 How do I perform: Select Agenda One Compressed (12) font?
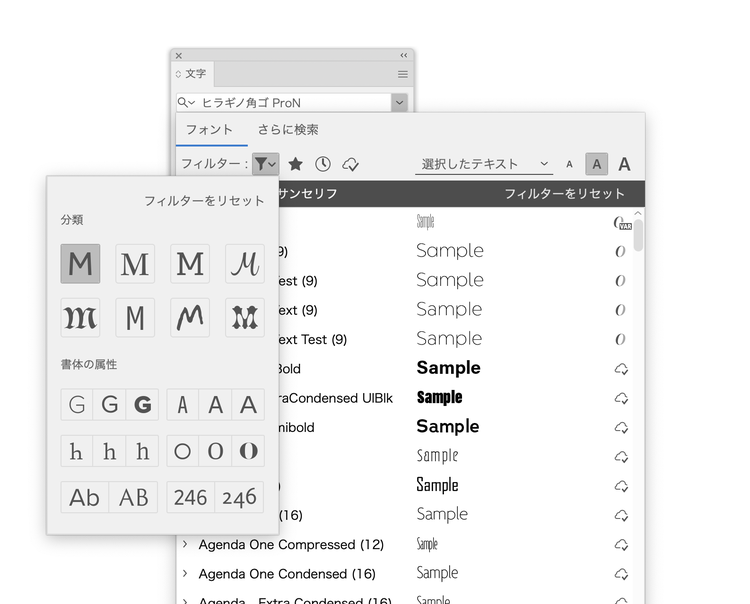click(291, 545)
